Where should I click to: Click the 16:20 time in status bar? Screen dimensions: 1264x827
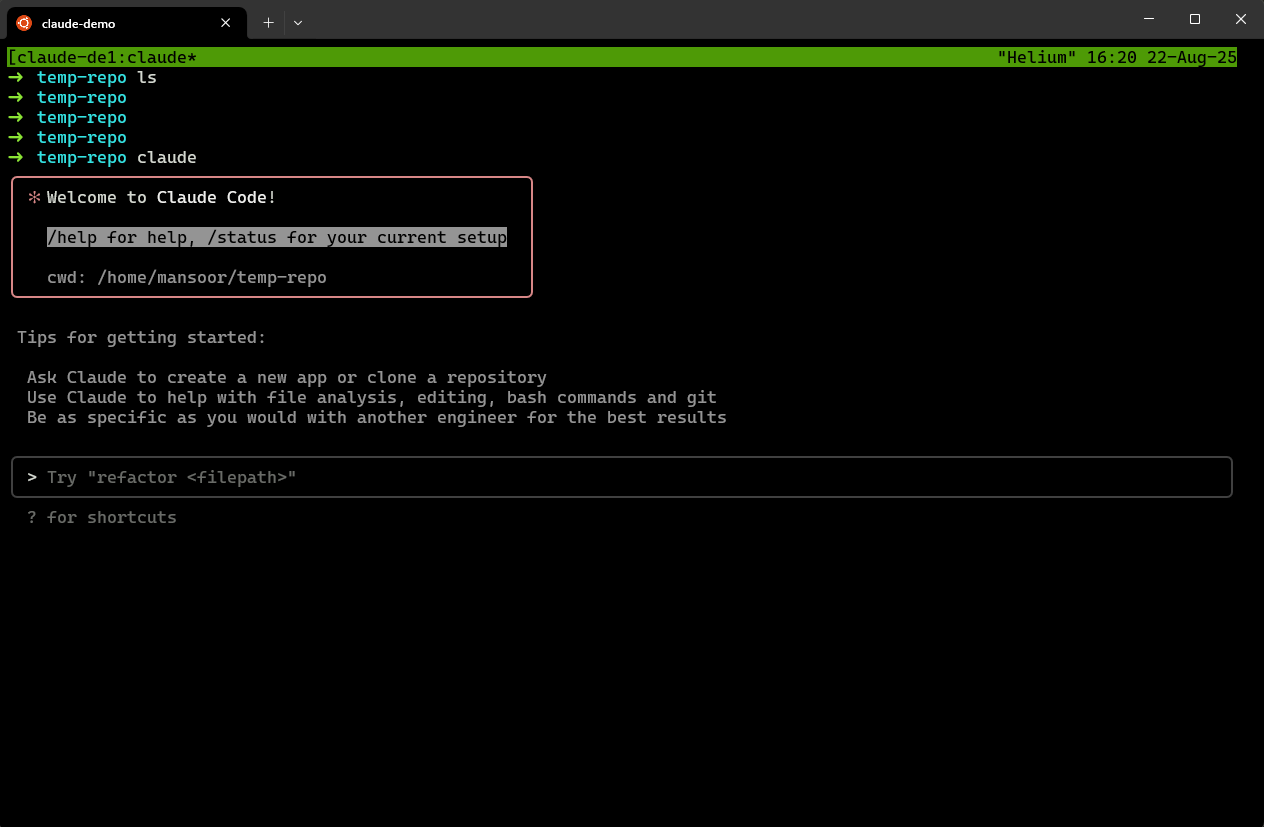[x=1112, y=58]
